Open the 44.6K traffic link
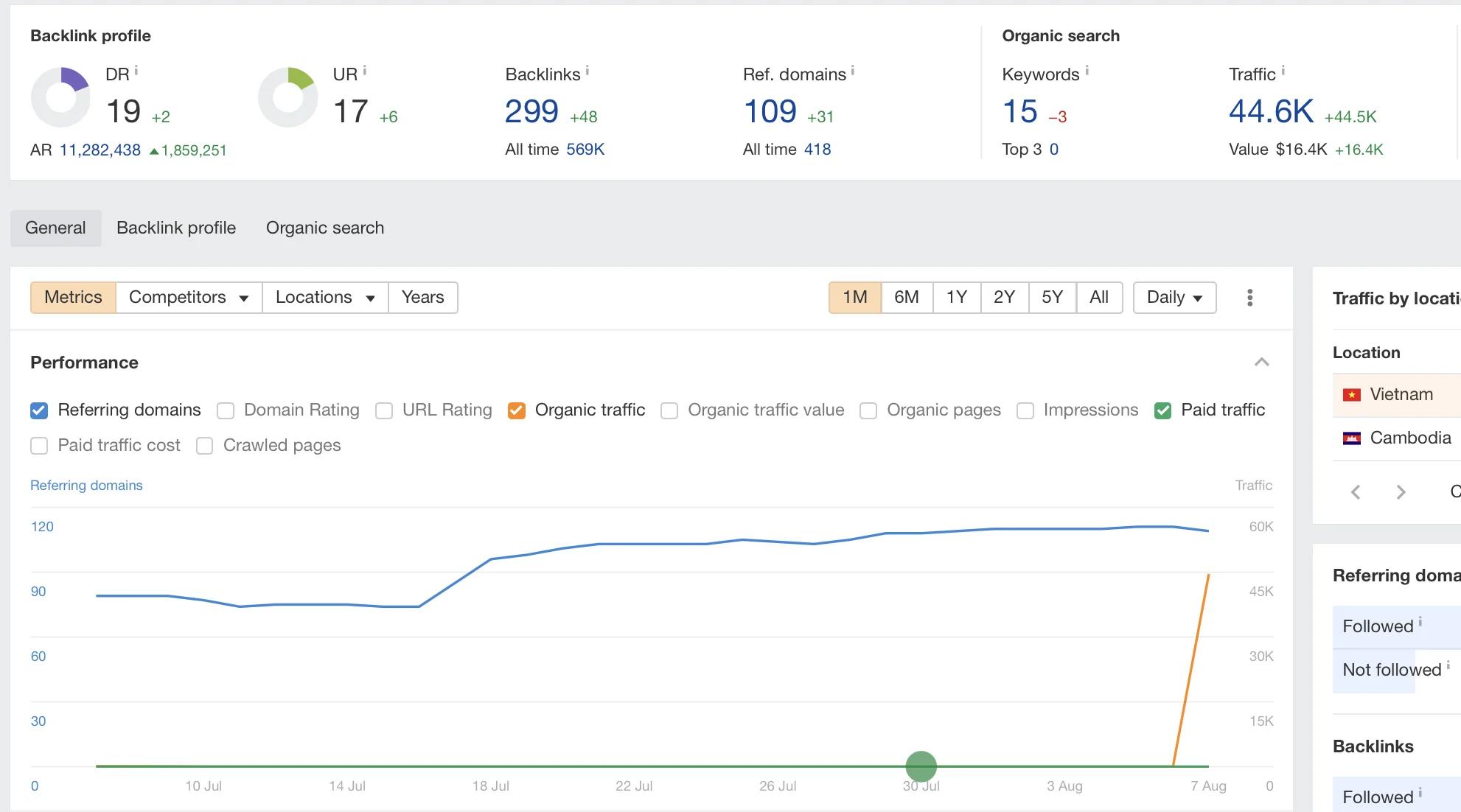The image size is (1461, 812). pos(1272,112)
